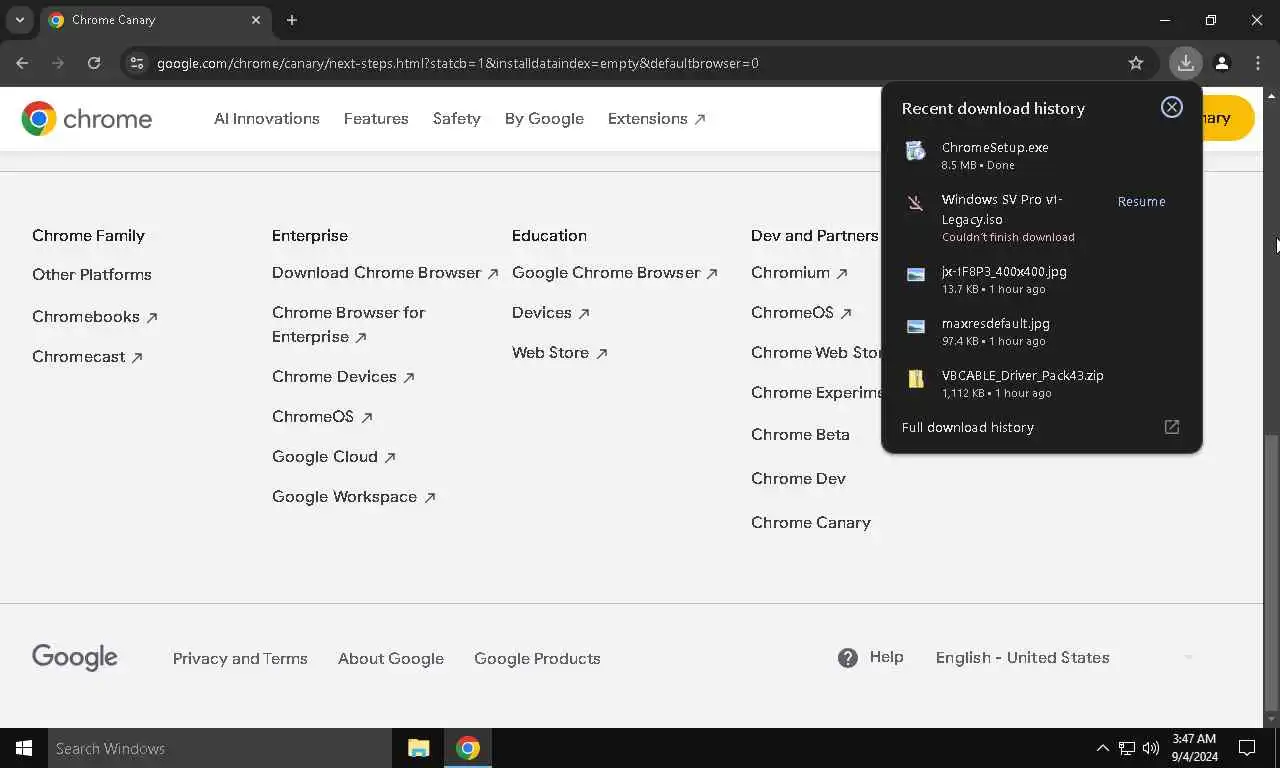This screenshot has width=1280, height=768.
Task: Show hidden tray icons chevron
Action: (1103, 748)
